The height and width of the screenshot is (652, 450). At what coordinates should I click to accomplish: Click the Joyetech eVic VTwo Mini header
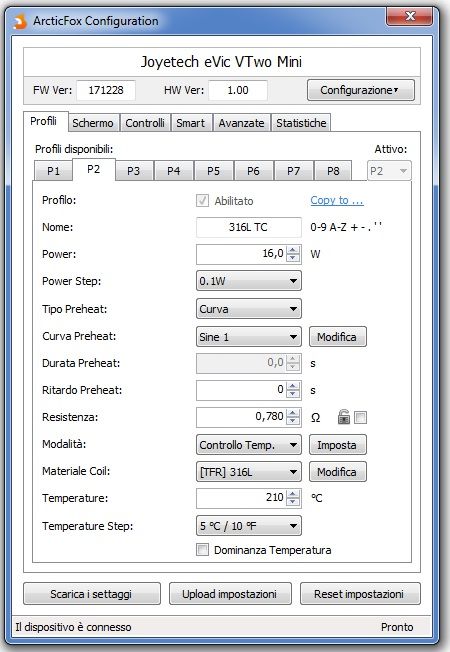pos(221,62)
